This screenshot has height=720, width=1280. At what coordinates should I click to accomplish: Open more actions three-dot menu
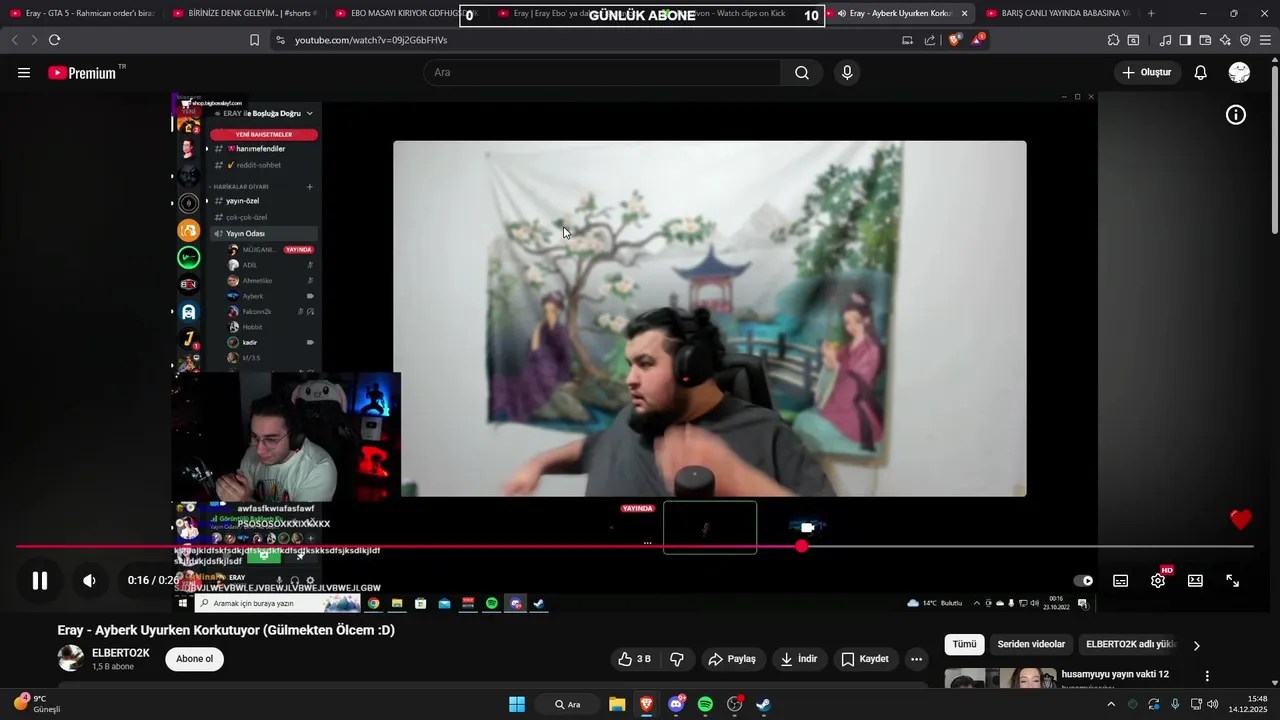coord(916,659)
